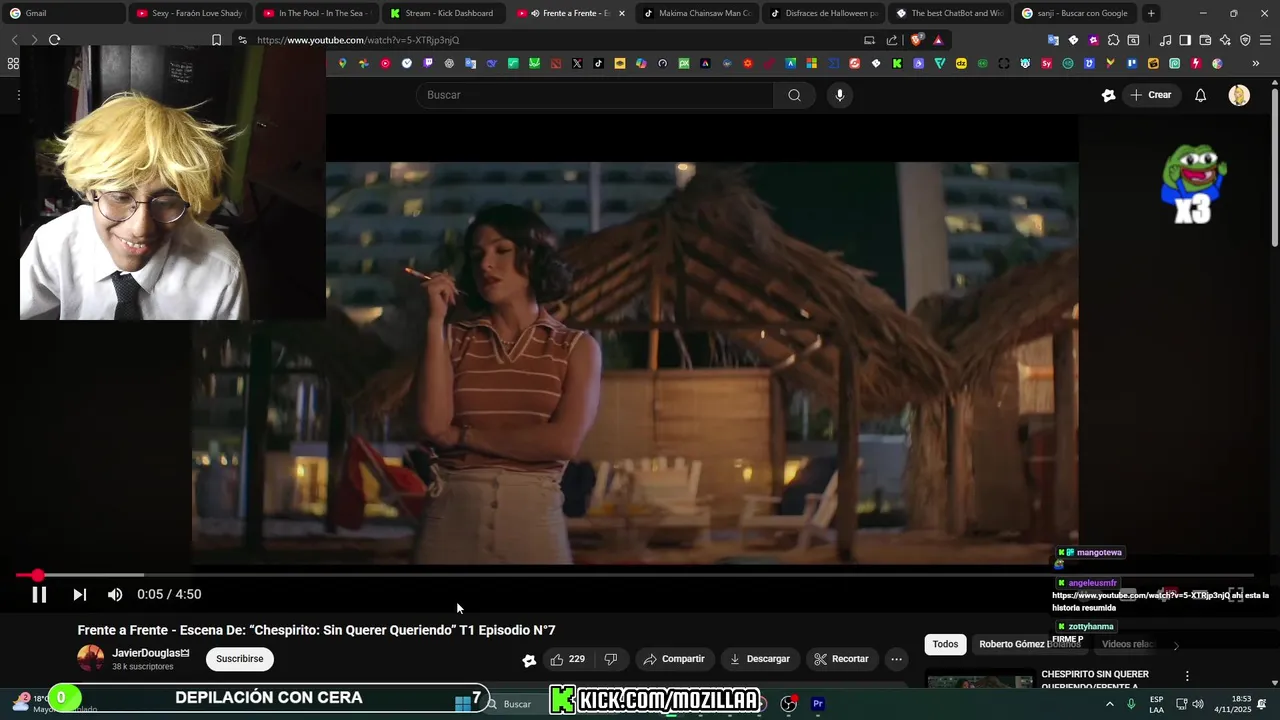Open the TikTok bookmark

tap(598, 63)
